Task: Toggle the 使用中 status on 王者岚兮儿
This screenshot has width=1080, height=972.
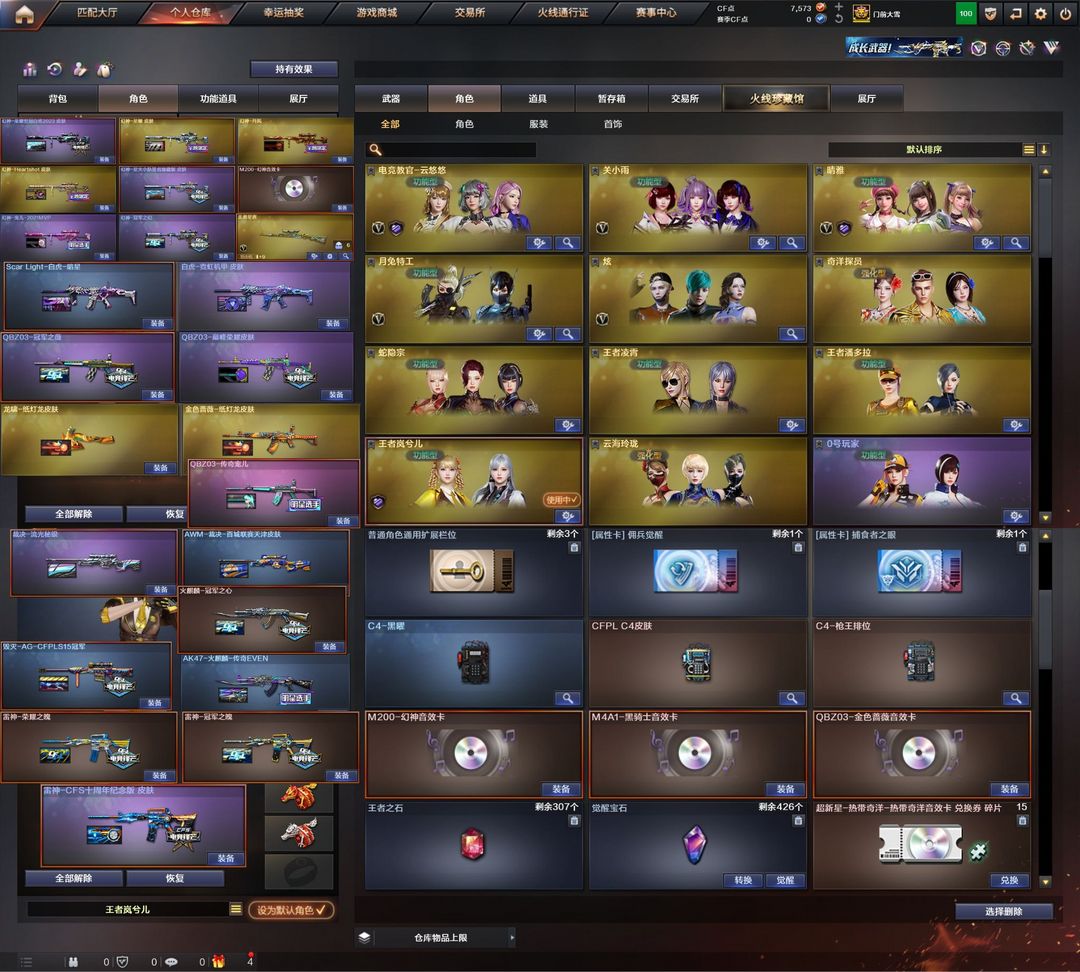Action: pos(562,499)
